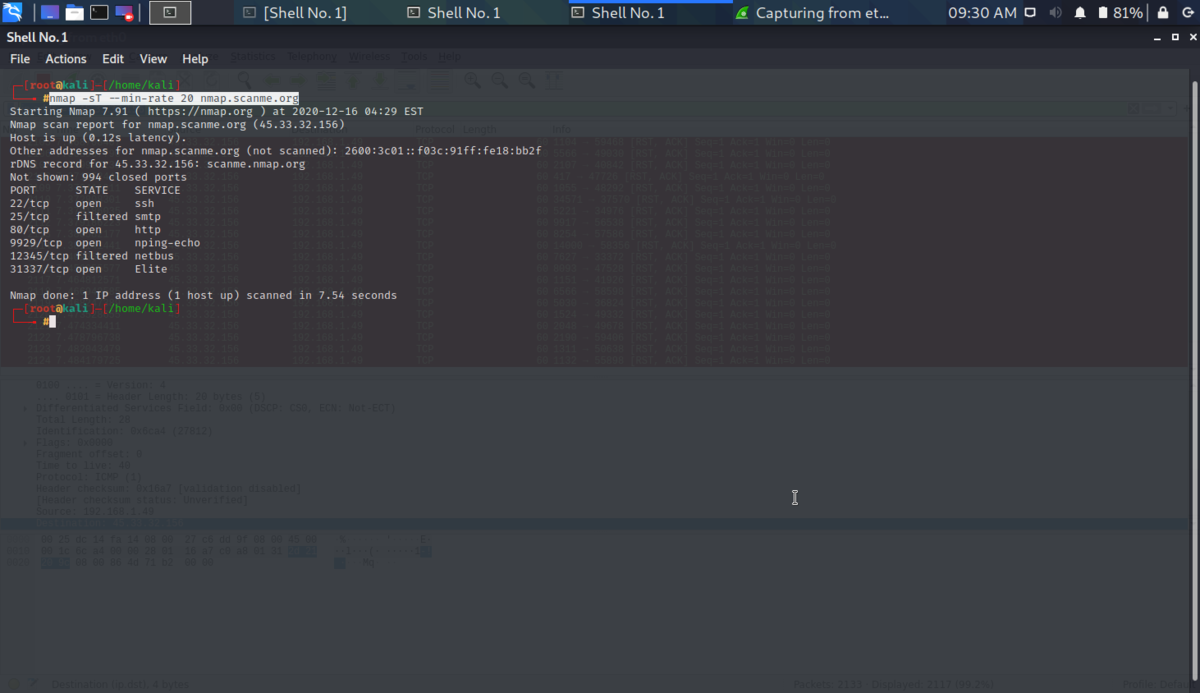1200x693 pixels.
Task: Click the highlighted nmap -sT command text
Action: (x=174, y=99)
